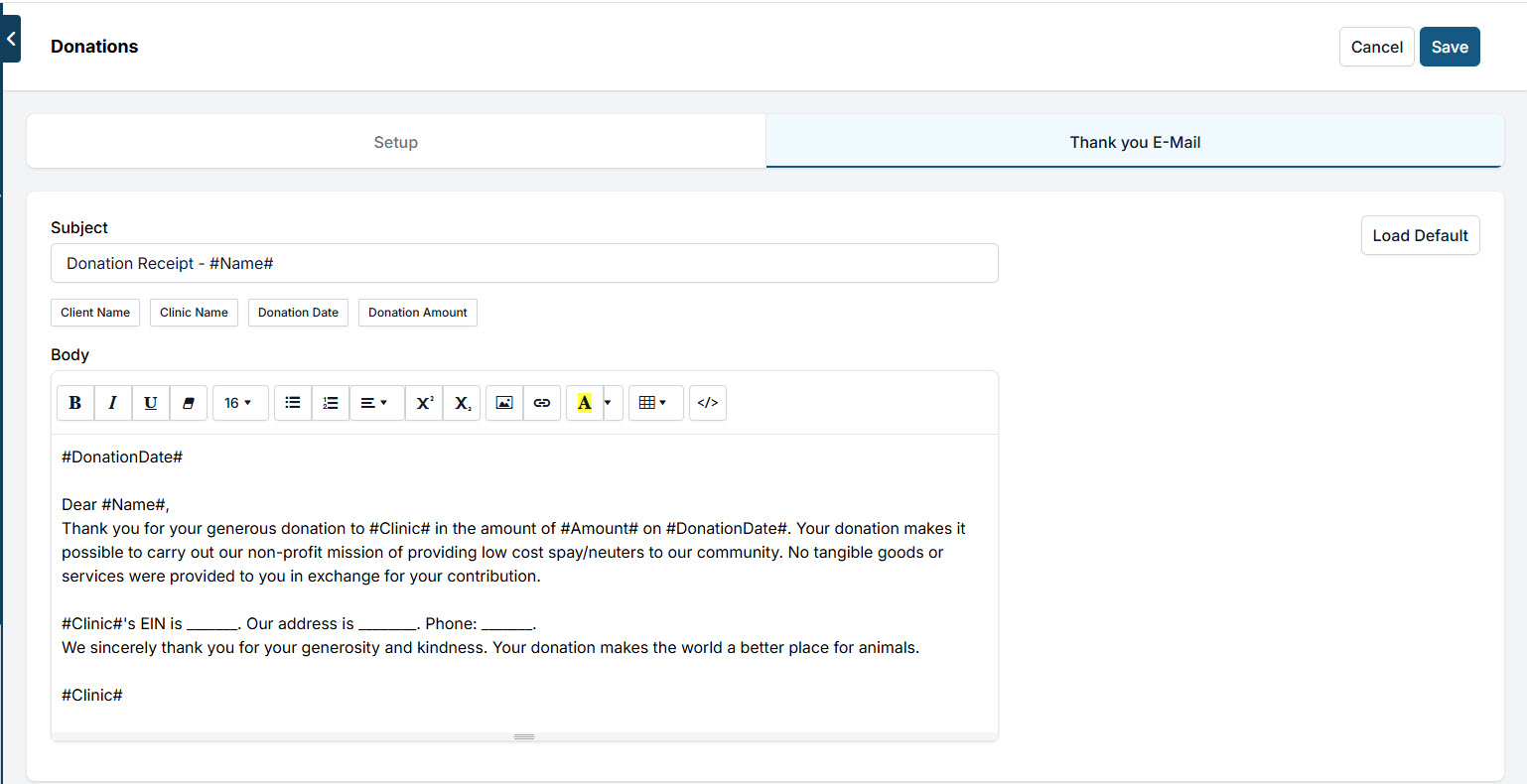Switch to the Setup tab
1527x784 pixels.
(396, 142)
